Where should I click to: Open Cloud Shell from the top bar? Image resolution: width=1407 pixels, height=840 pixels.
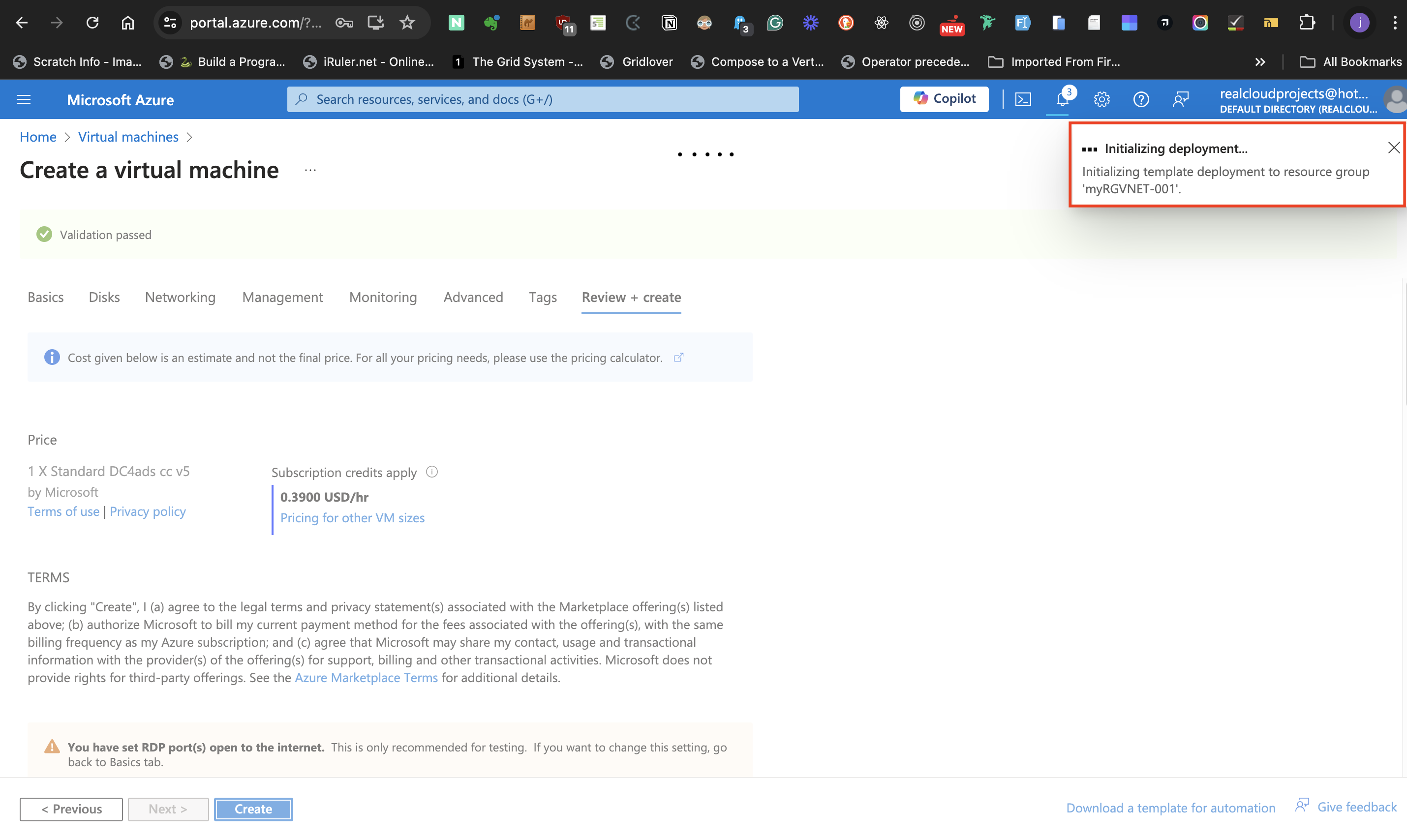1023,100
